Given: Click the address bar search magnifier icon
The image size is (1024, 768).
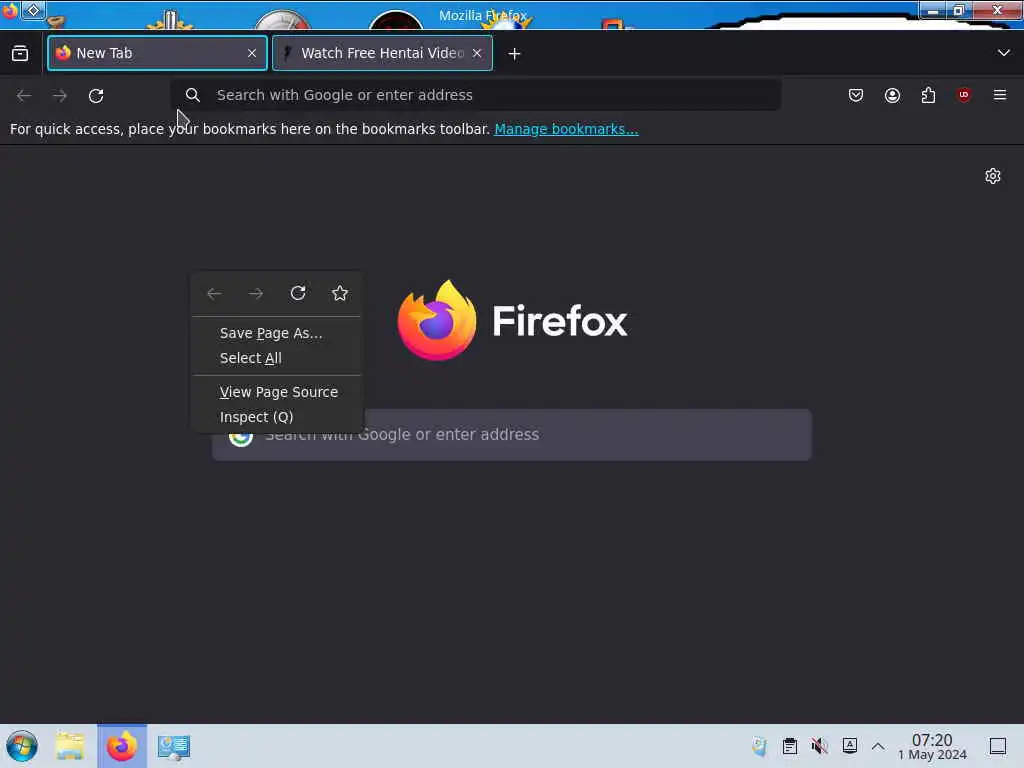Looking at the screenshot, I should point(193,95).
